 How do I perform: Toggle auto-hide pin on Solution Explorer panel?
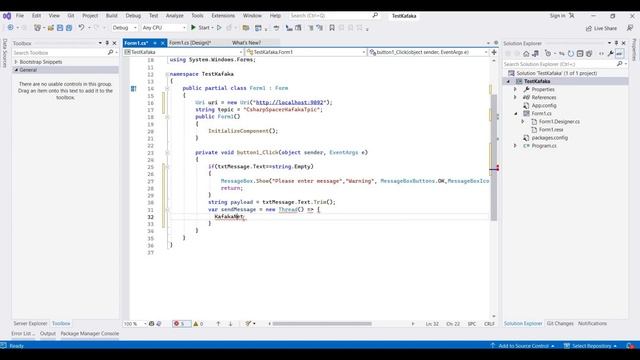(616, 43)
